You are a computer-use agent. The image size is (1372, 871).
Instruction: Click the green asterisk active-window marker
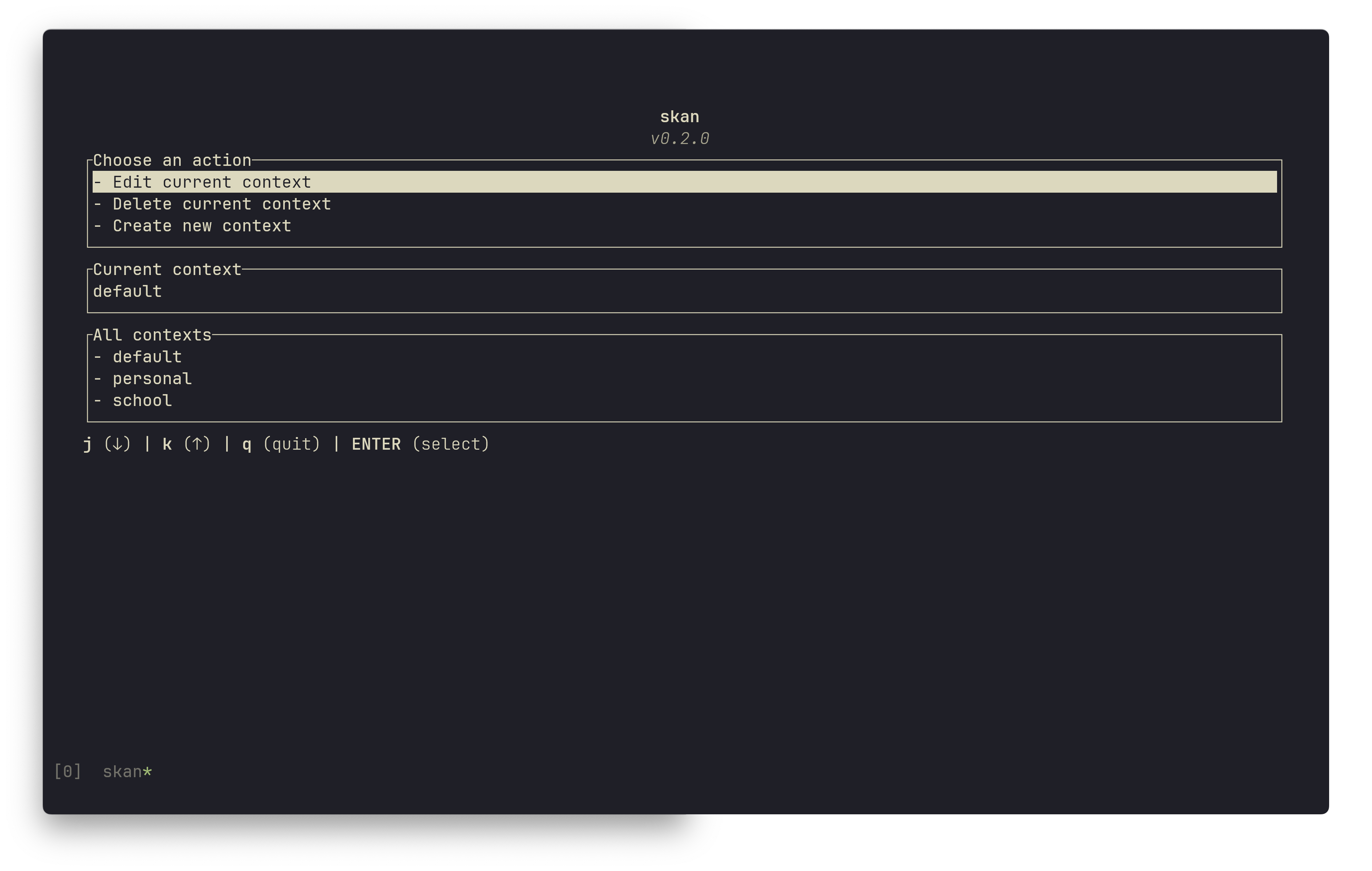point(147,772)
